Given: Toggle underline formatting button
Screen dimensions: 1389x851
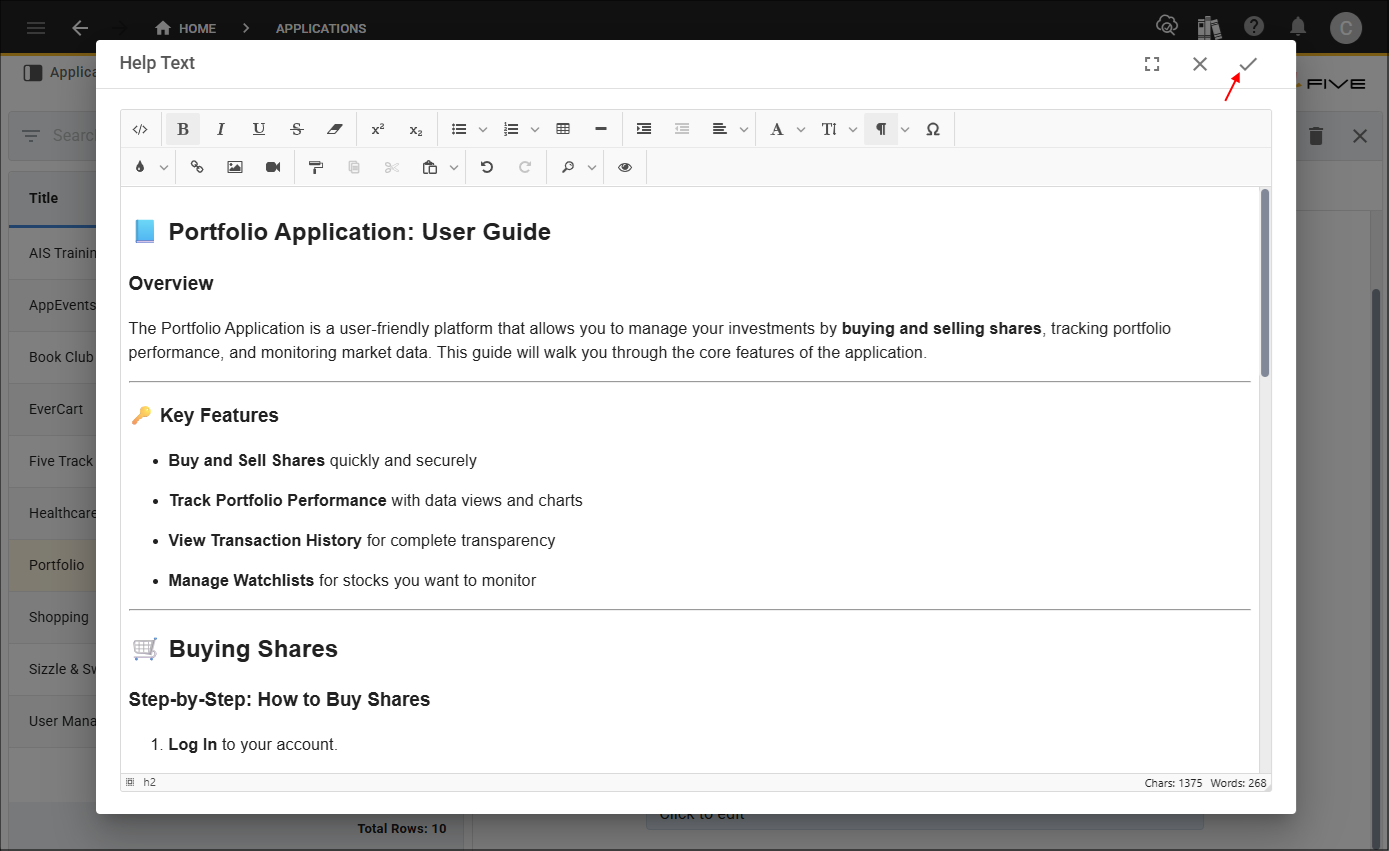Looking at the screenshot, I should pos(259,129).
